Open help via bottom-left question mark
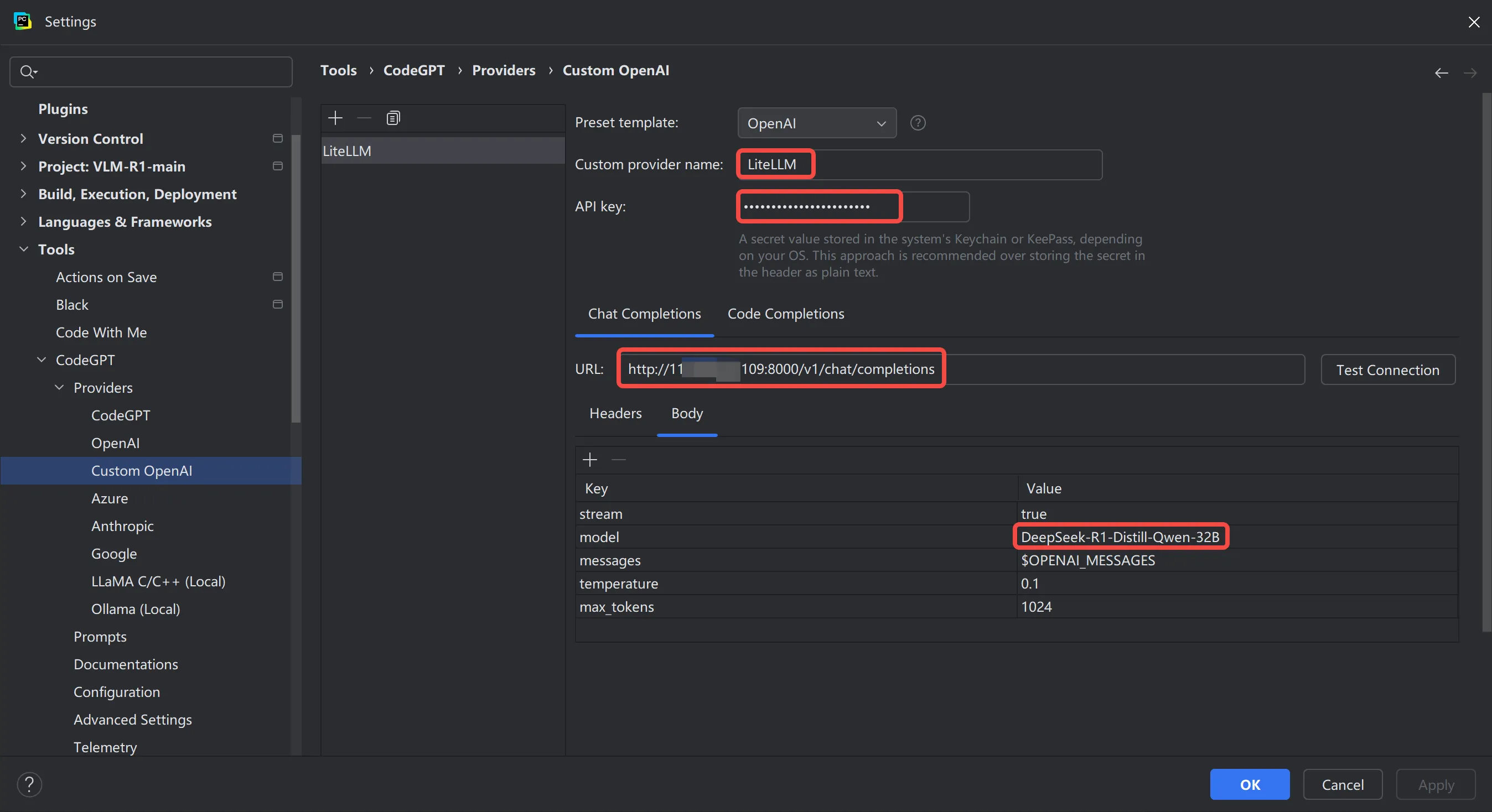1492x812 pixels. pyautogui.click(x=29, y=785)
